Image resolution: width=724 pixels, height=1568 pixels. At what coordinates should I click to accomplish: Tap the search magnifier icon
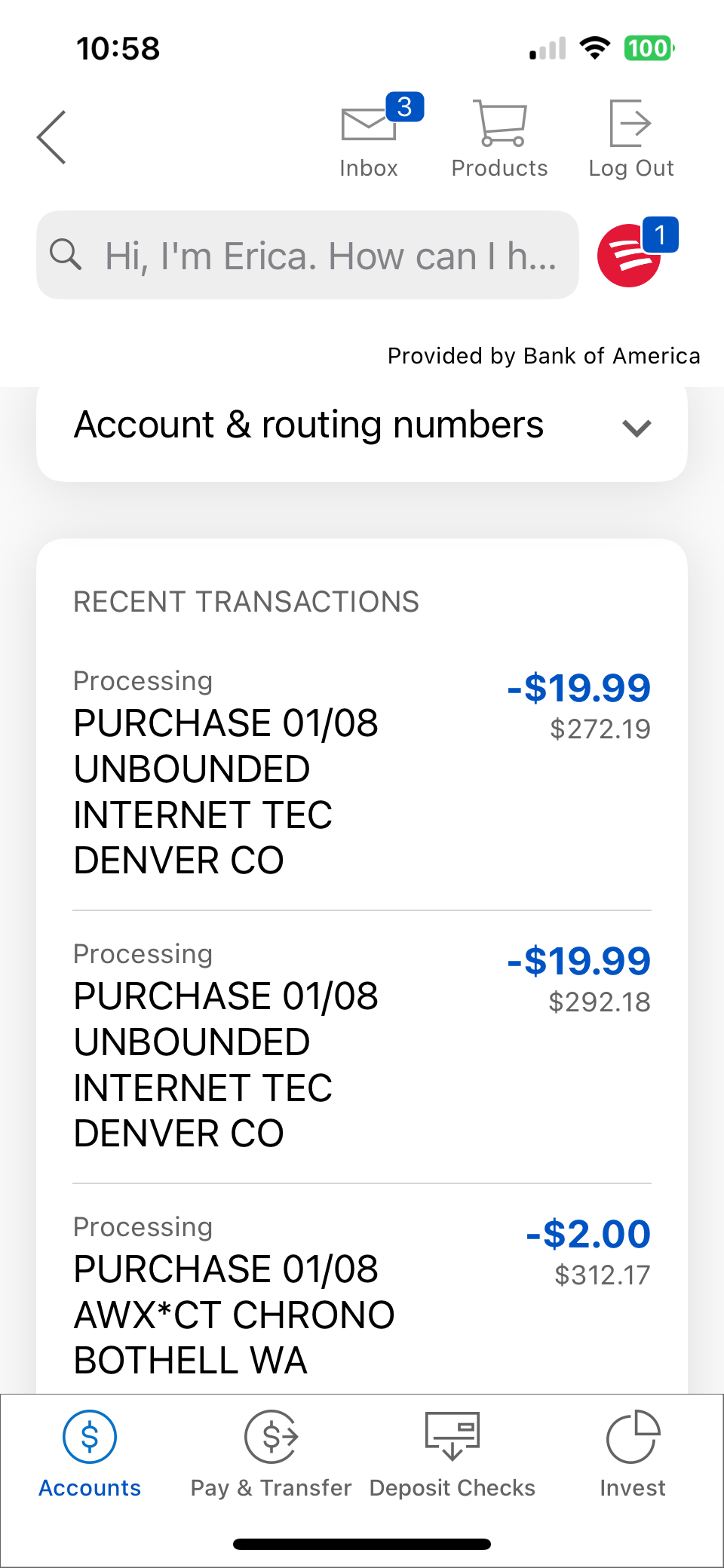tap(66, 255)
